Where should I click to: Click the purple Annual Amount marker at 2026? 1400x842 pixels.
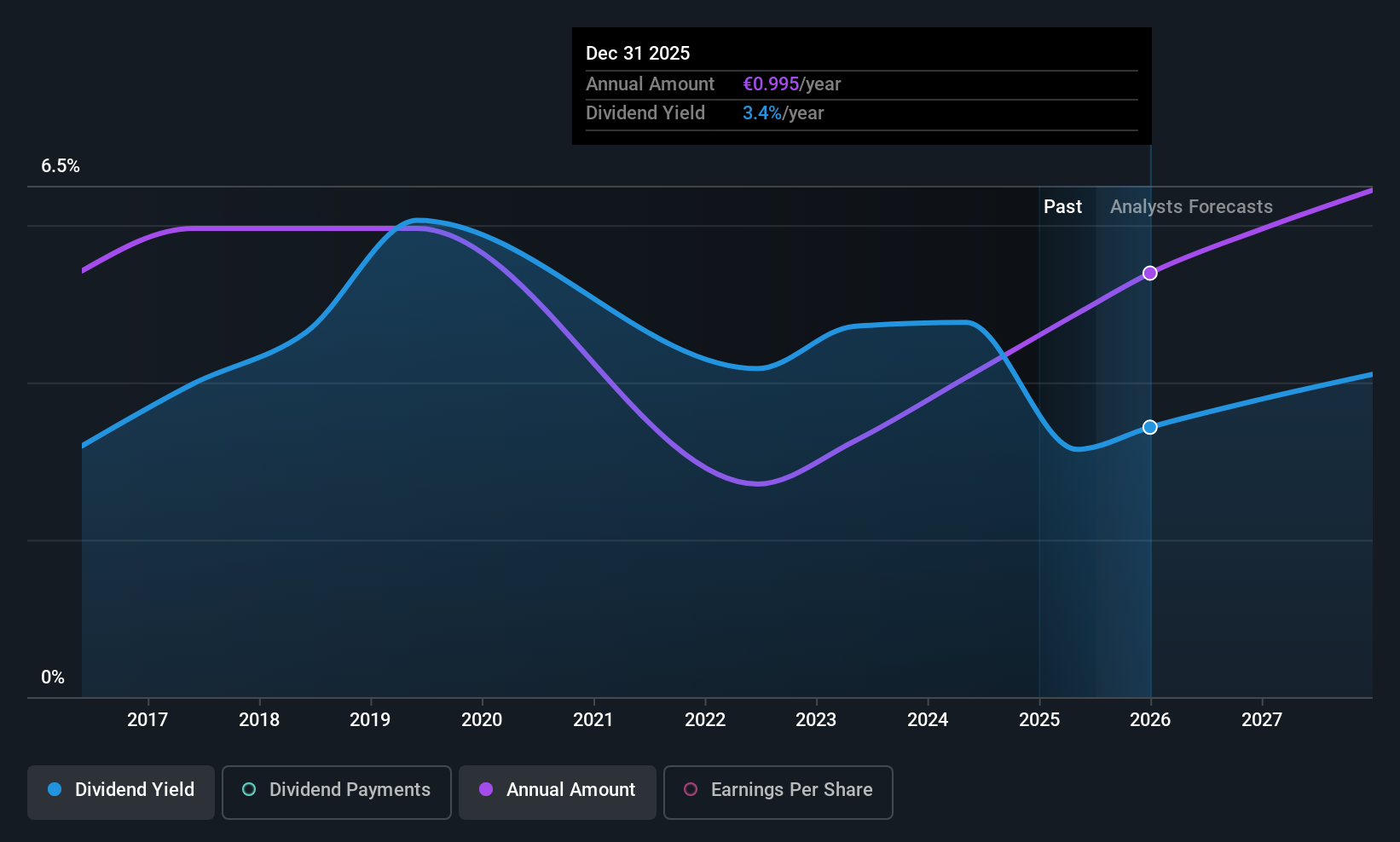[1150, 273]
